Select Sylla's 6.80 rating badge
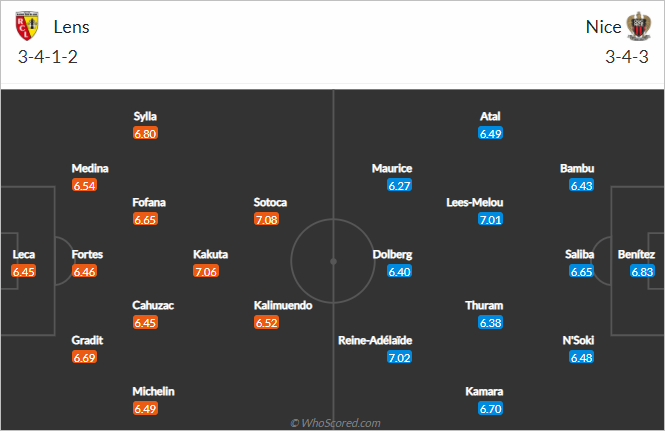This screenshot has height=431, width=665. (x=145, y=134)
